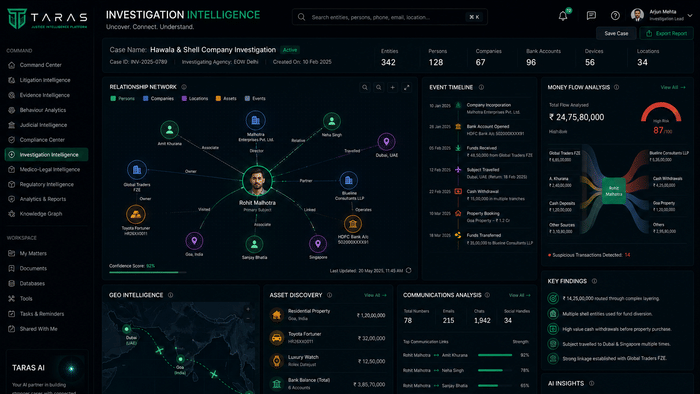Toggle the Companies legend filter

click(x=158, y=99)
